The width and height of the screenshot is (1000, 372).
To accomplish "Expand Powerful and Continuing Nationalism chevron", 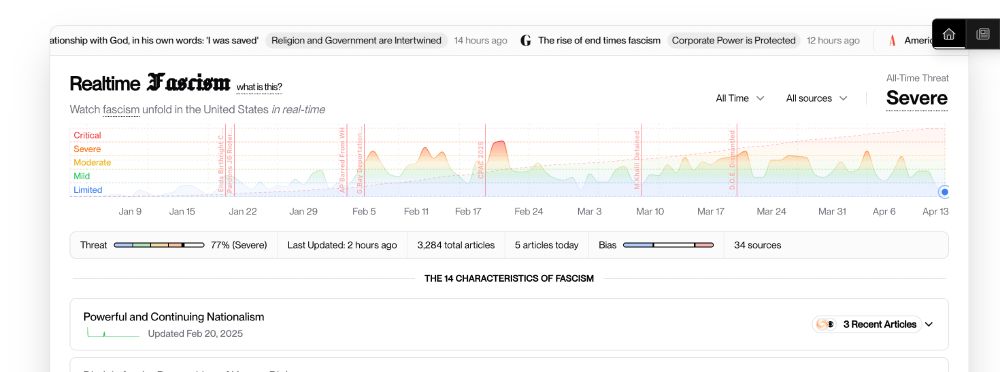I will [929, 324].
